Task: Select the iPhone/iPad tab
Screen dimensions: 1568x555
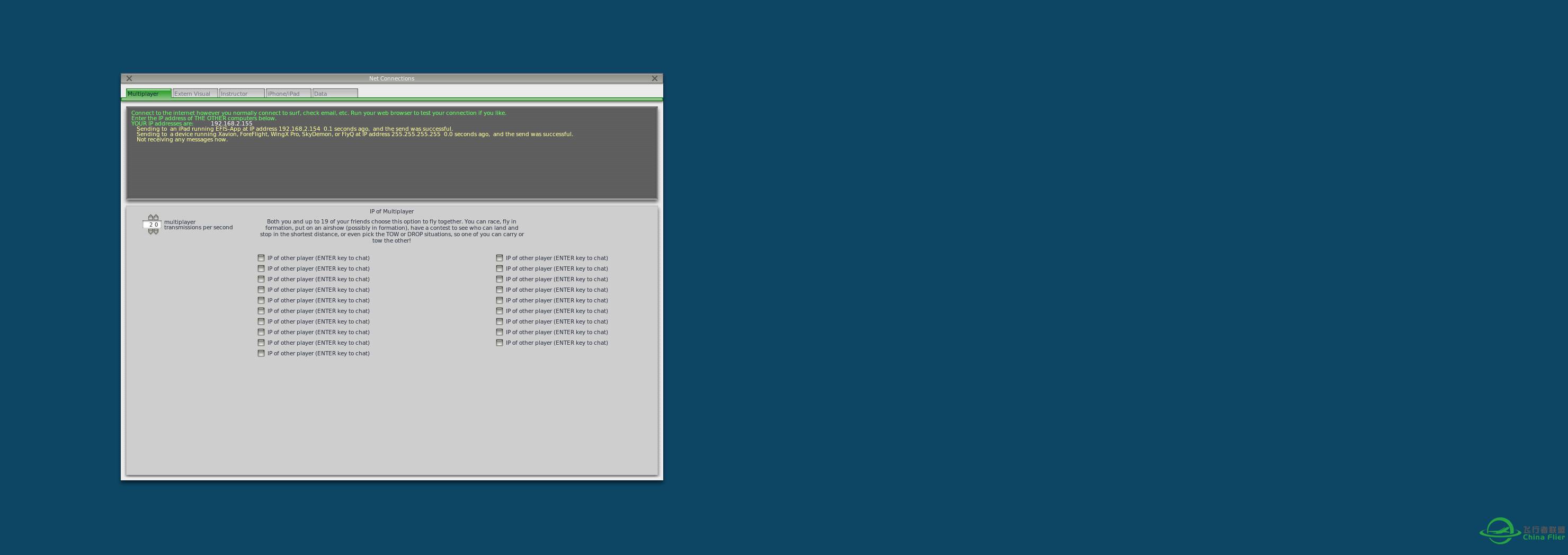Action: click(x=289, y=94)
